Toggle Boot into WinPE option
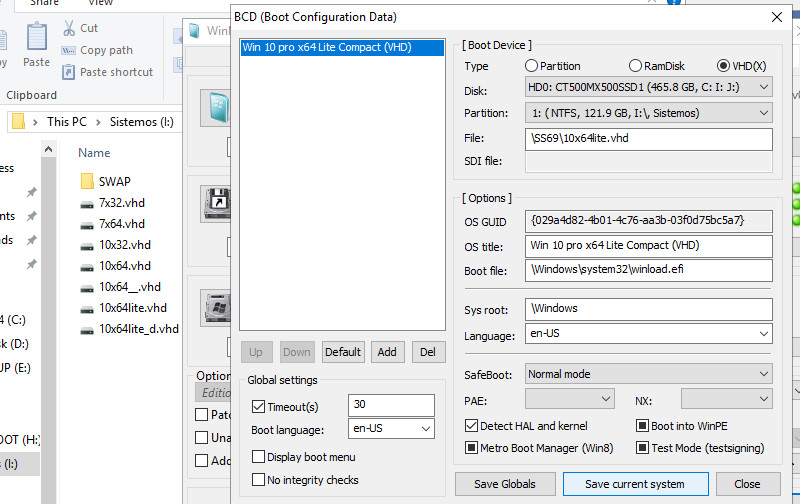Image resolution: width=800 pixels, height=504 pixels. [x=641, y=426]
